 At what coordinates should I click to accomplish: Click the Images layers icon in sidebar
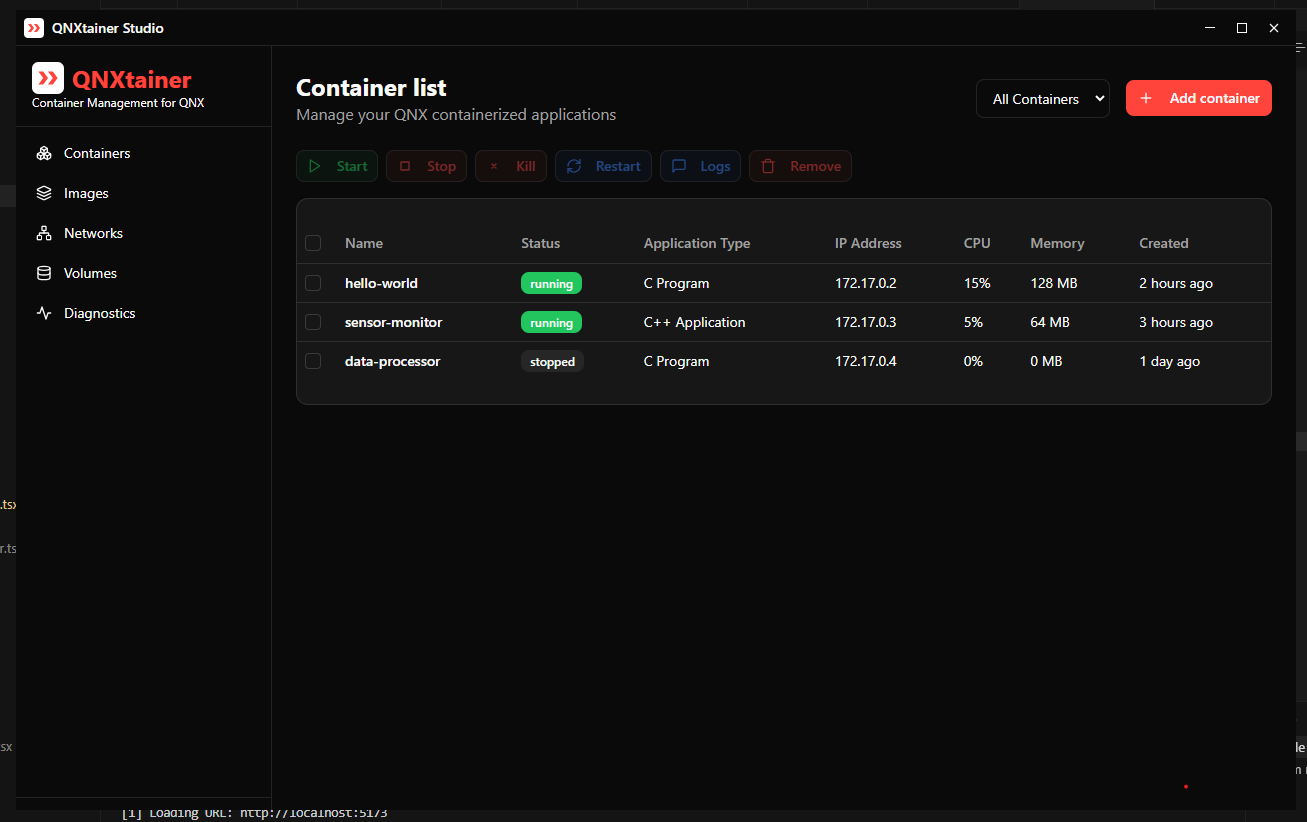(x=44, y=193)
